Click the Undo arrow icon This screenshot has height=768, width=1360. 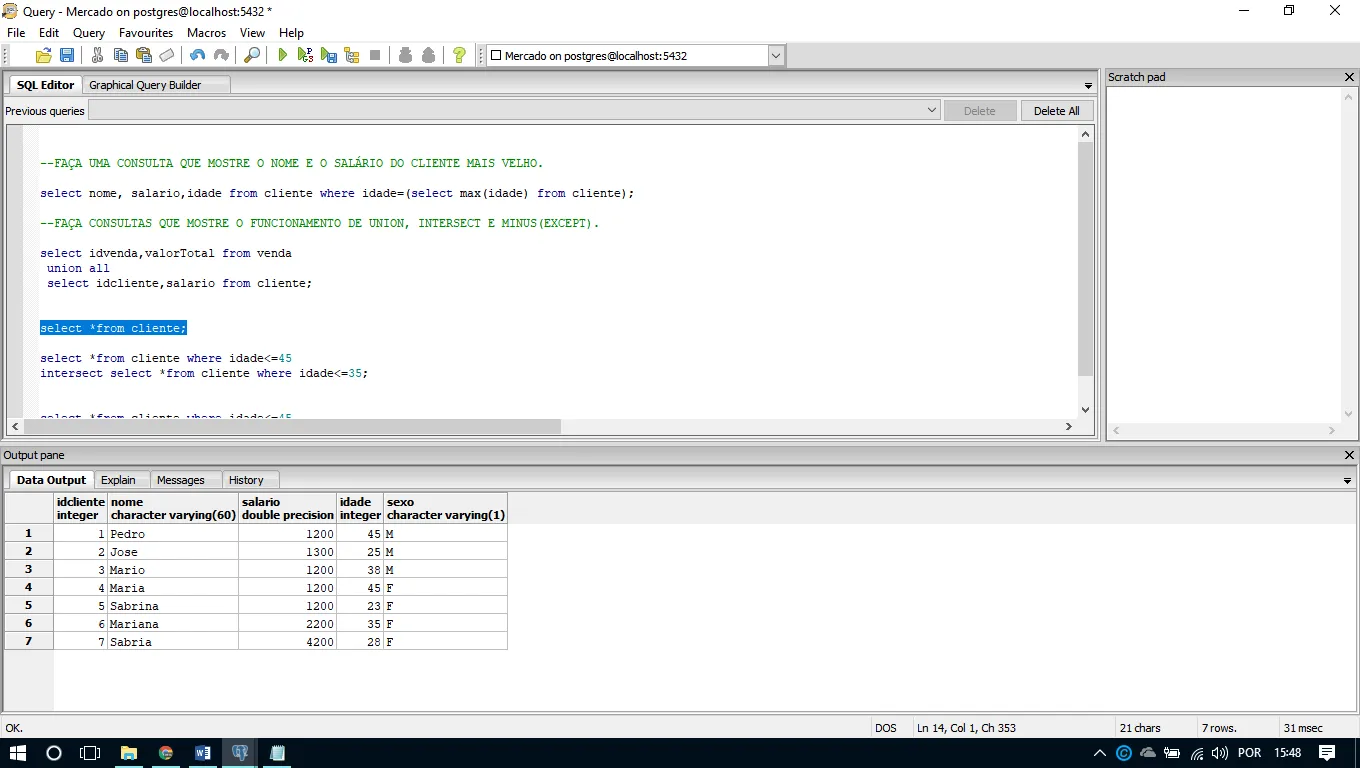tap(197, 56)
